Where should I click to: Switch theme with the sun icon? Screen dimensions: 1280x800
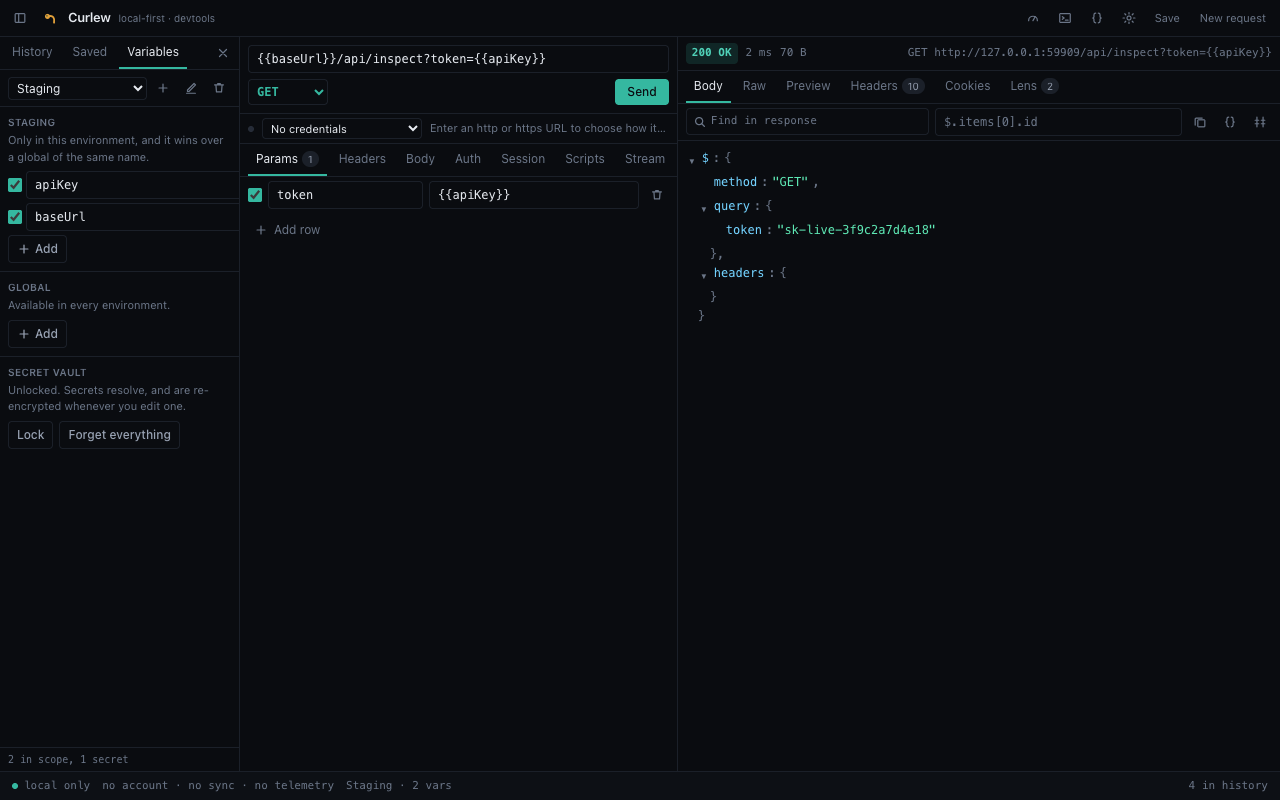tap(1129, 18)
